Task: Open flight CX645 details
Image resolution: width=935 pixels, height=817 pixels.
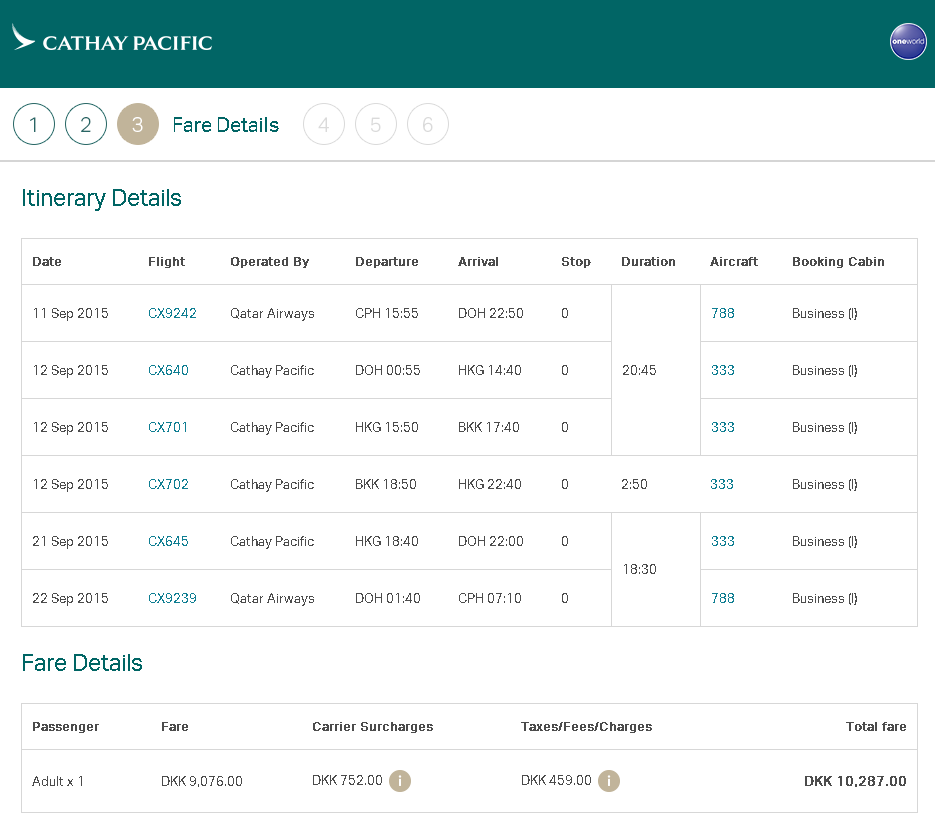Action: [x=168, y=541]
